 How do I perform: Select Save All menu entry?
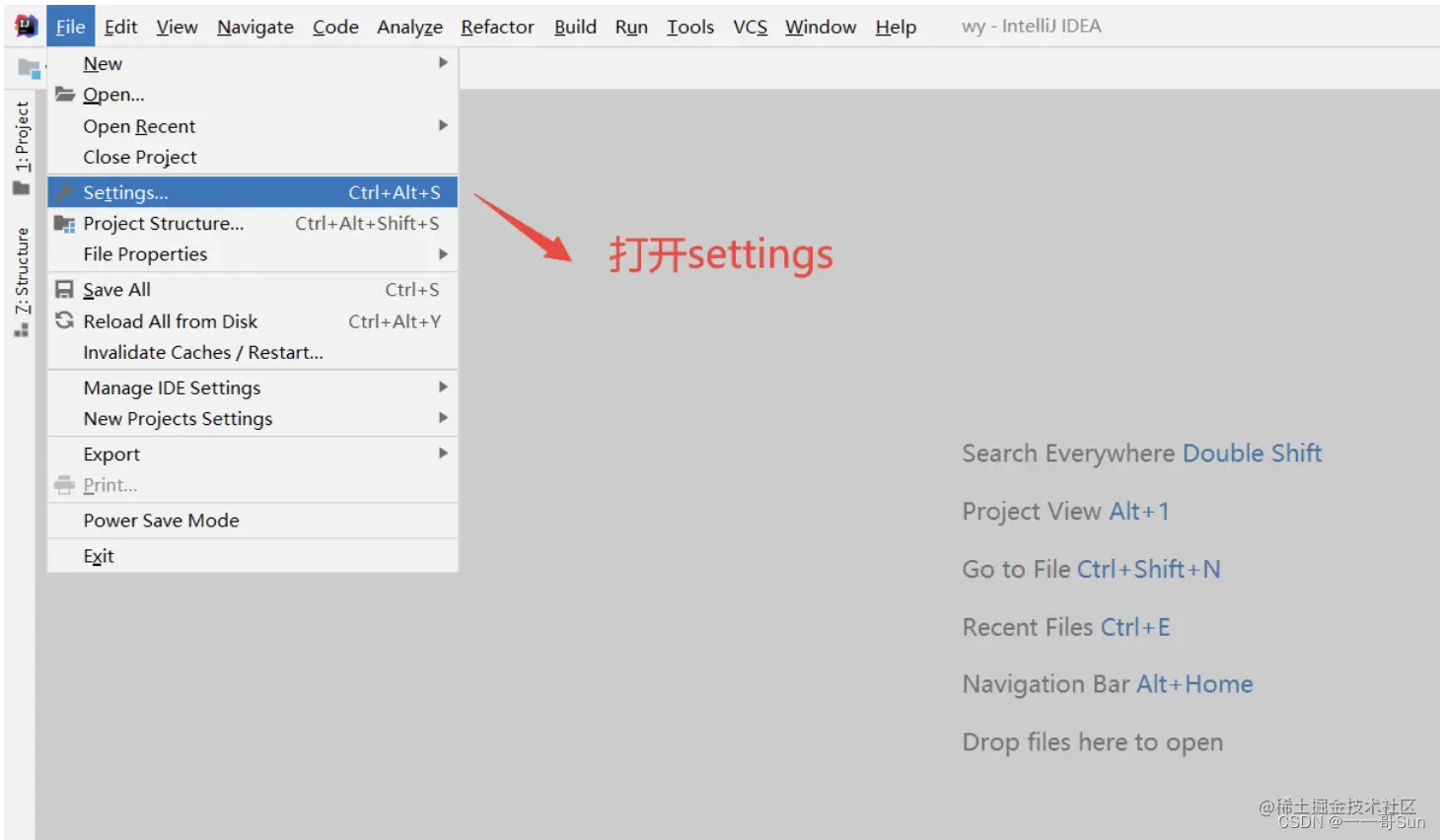point(252,290)
